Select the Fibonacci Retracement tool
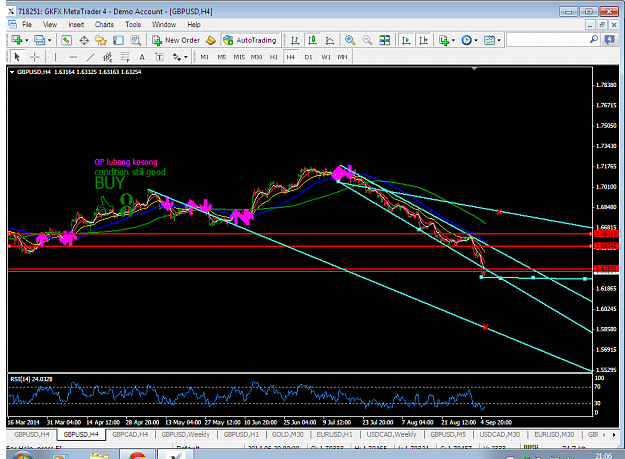 click(x=125, y=57)
